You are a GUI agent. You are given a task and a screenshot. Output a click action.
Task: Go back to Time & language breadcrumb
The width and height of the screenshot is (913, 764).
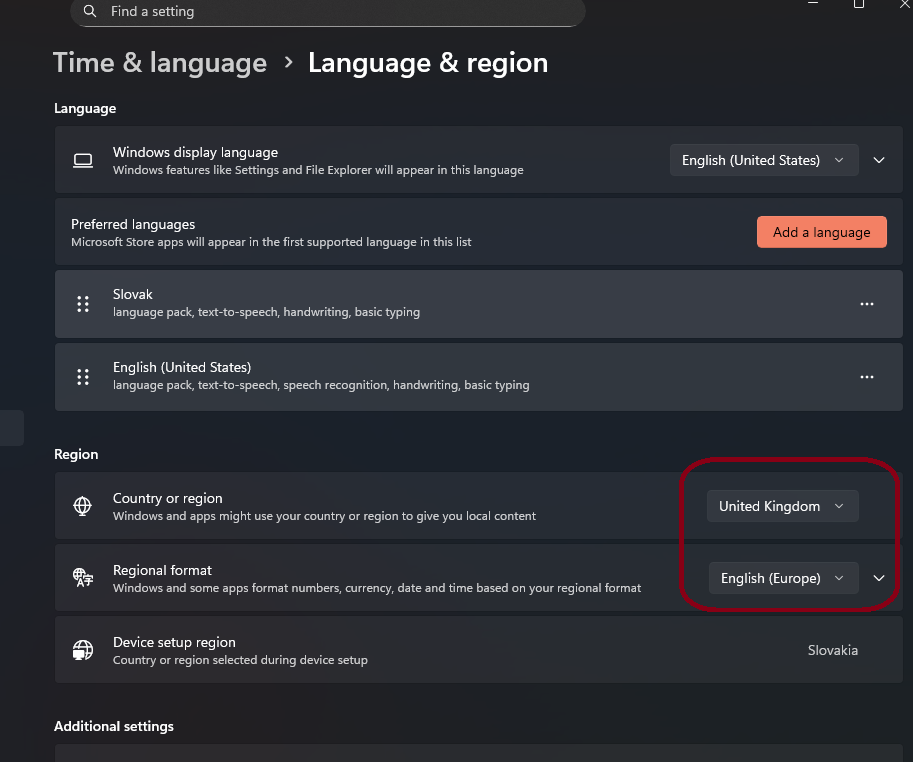[x=160, y=63]
